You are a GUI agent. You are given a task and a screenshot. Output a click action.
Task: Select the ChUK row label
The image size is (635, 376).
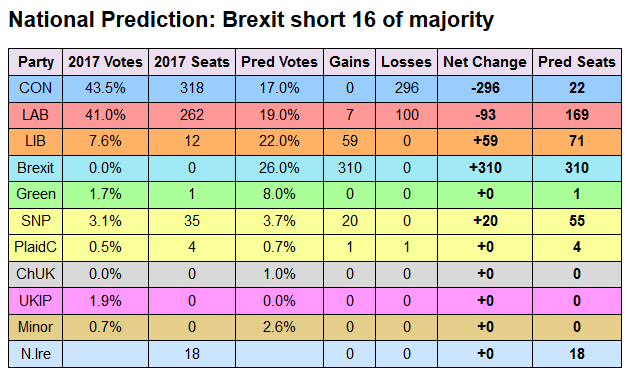tap(36, 274)
